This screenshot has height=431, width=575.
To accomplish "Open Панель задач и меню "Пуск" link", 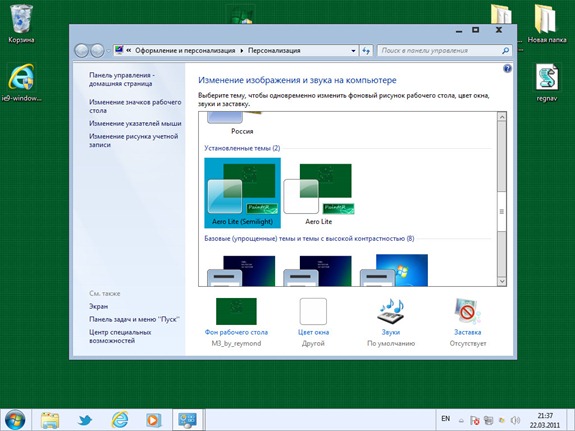I will [x=134, y=319].
